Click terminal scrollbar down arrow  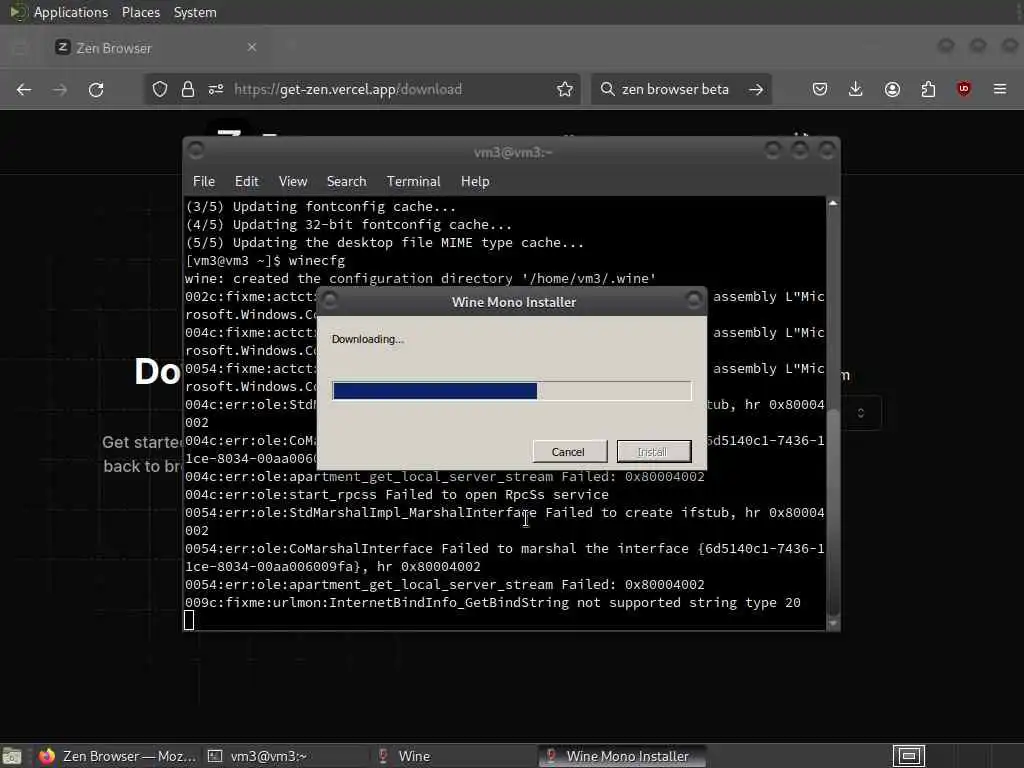tap(833, 623)
